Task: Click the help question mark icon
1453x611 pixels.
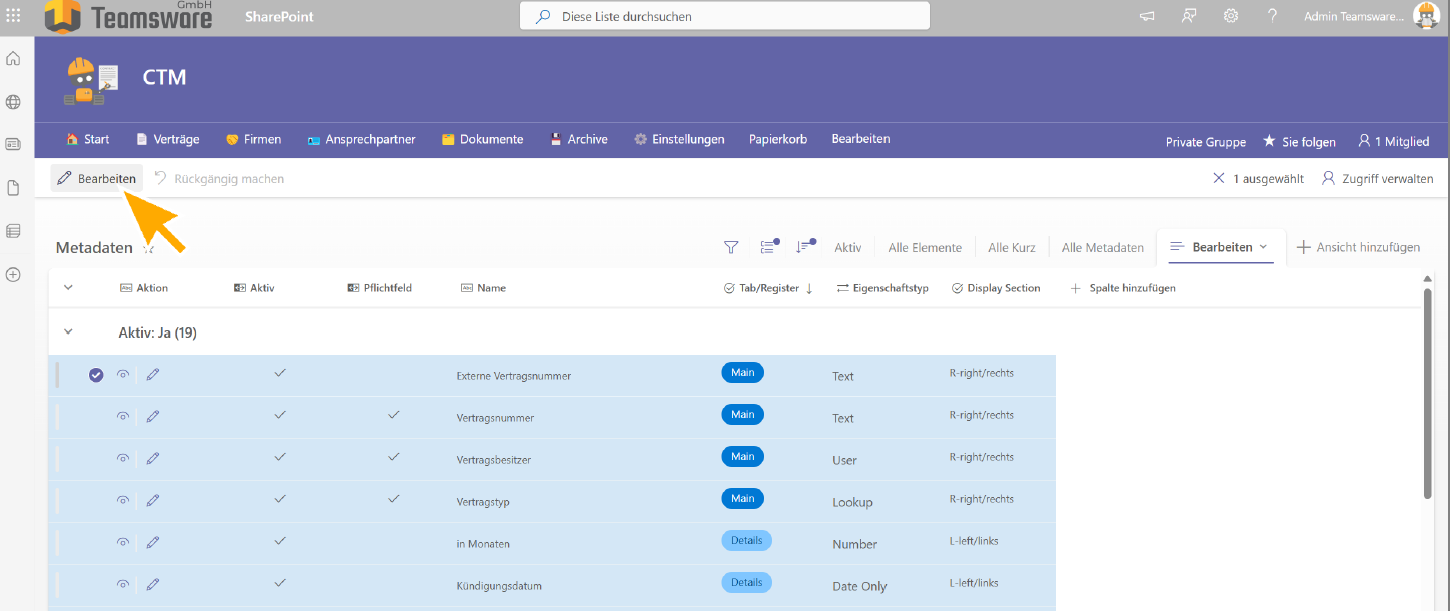Action: 1272,16
